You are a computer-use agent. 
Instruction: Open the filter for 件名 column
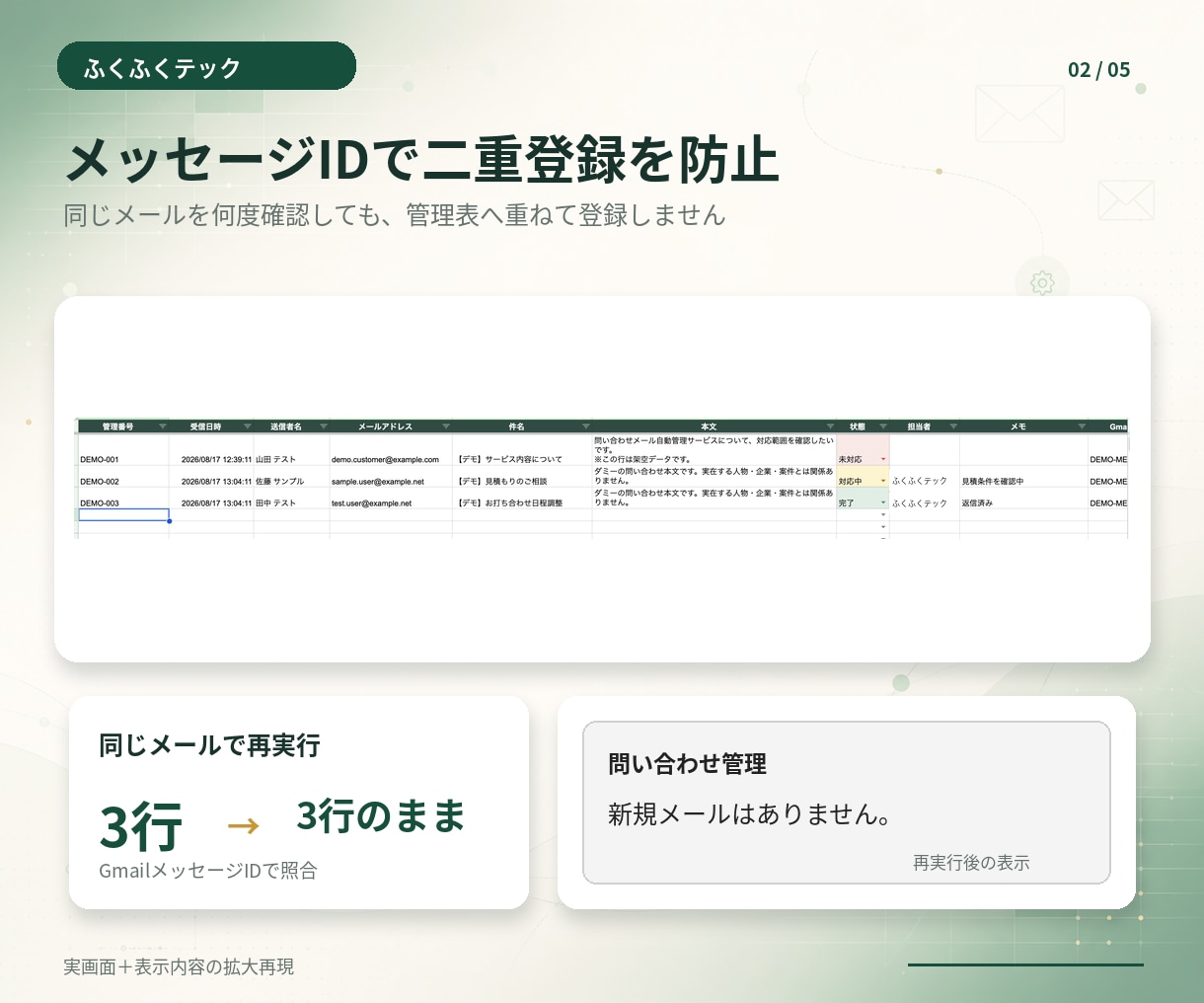tap(585, 426)
